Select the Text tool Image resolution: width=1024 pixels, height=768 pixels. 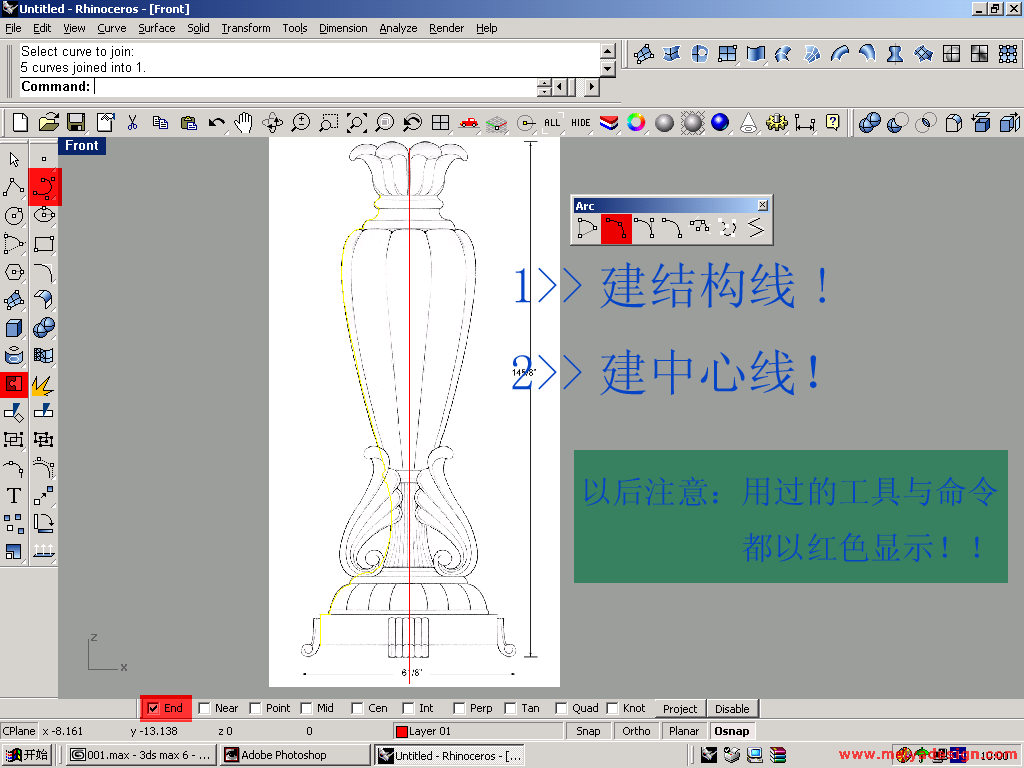point(14,495)
